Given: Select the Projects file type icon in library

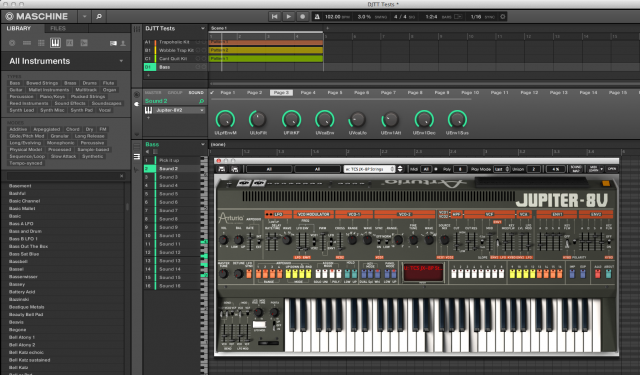Looking at the screenshot, I should tap(12, 43).
